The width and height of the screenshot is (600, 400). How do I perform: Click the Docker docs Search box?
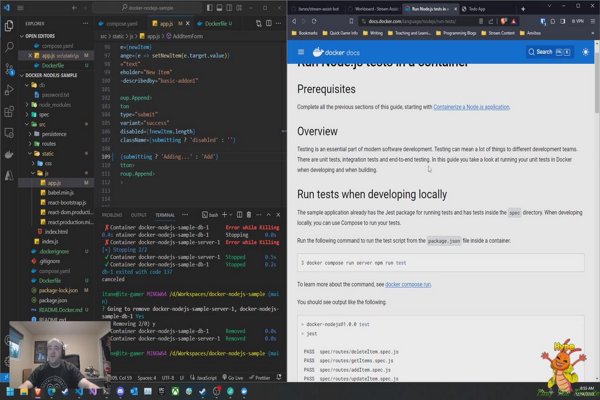tap(549, 52)
